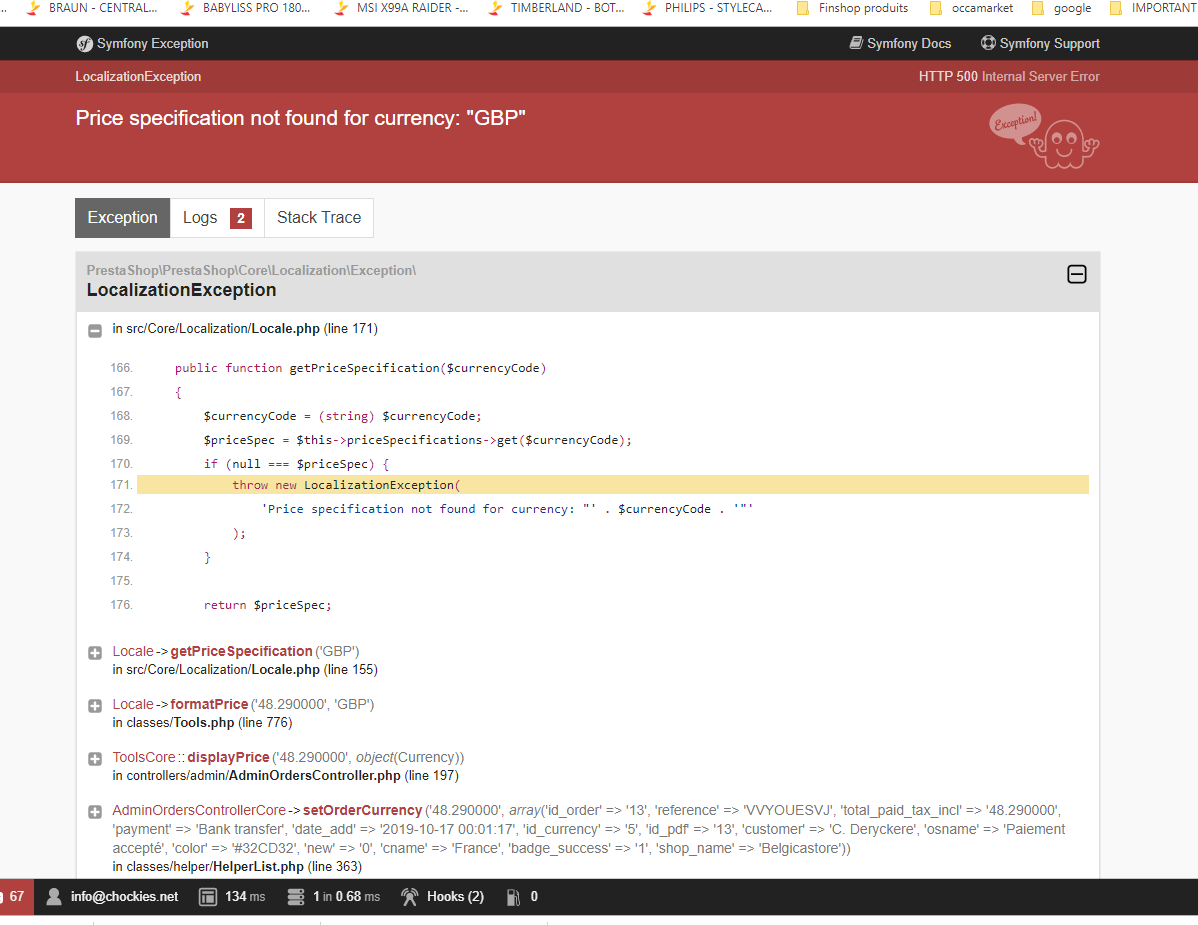
Task: Open the Hooks (2) panel
Action: [x=443, y=897]
